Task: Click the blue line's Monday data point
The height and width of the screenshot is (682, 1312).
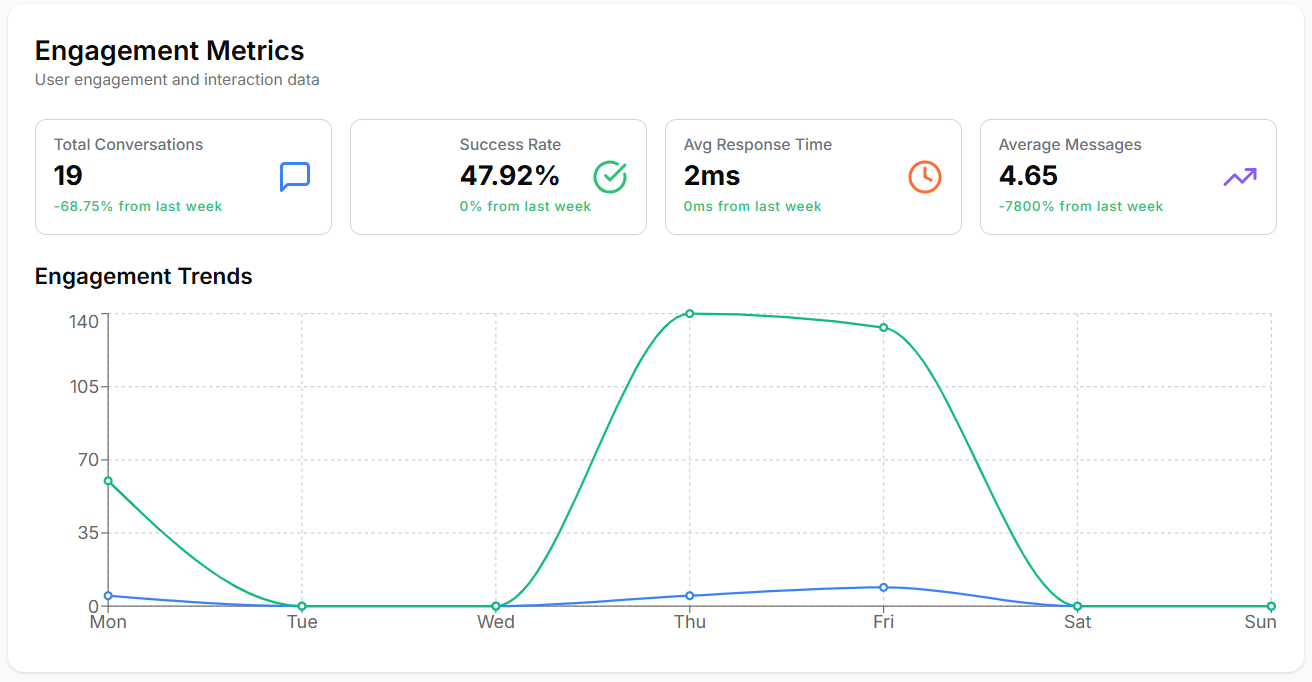Action: pos(108,596)
